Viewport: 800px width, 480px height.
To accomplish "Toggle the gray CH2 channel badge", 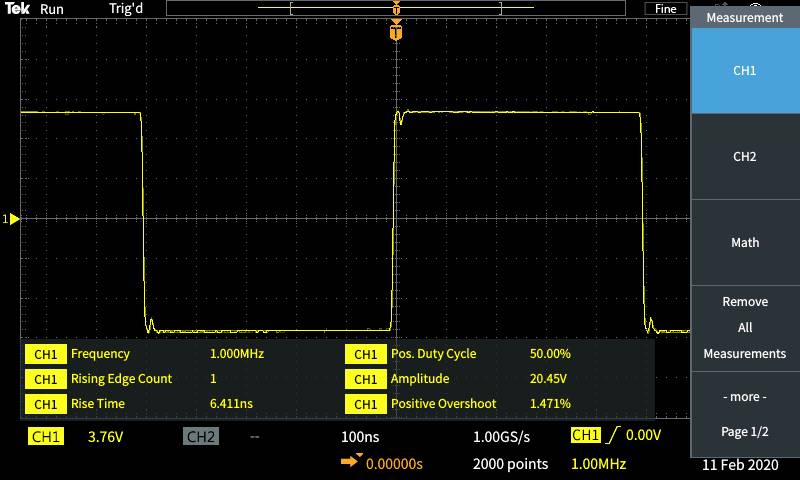I will [x=200, y=436].
